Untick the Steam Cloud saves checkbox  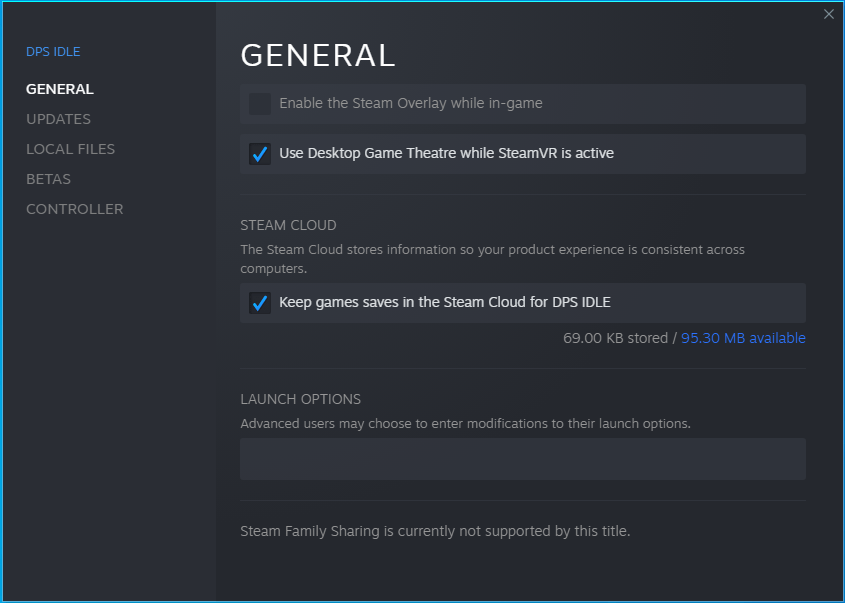tap(260, 303)
